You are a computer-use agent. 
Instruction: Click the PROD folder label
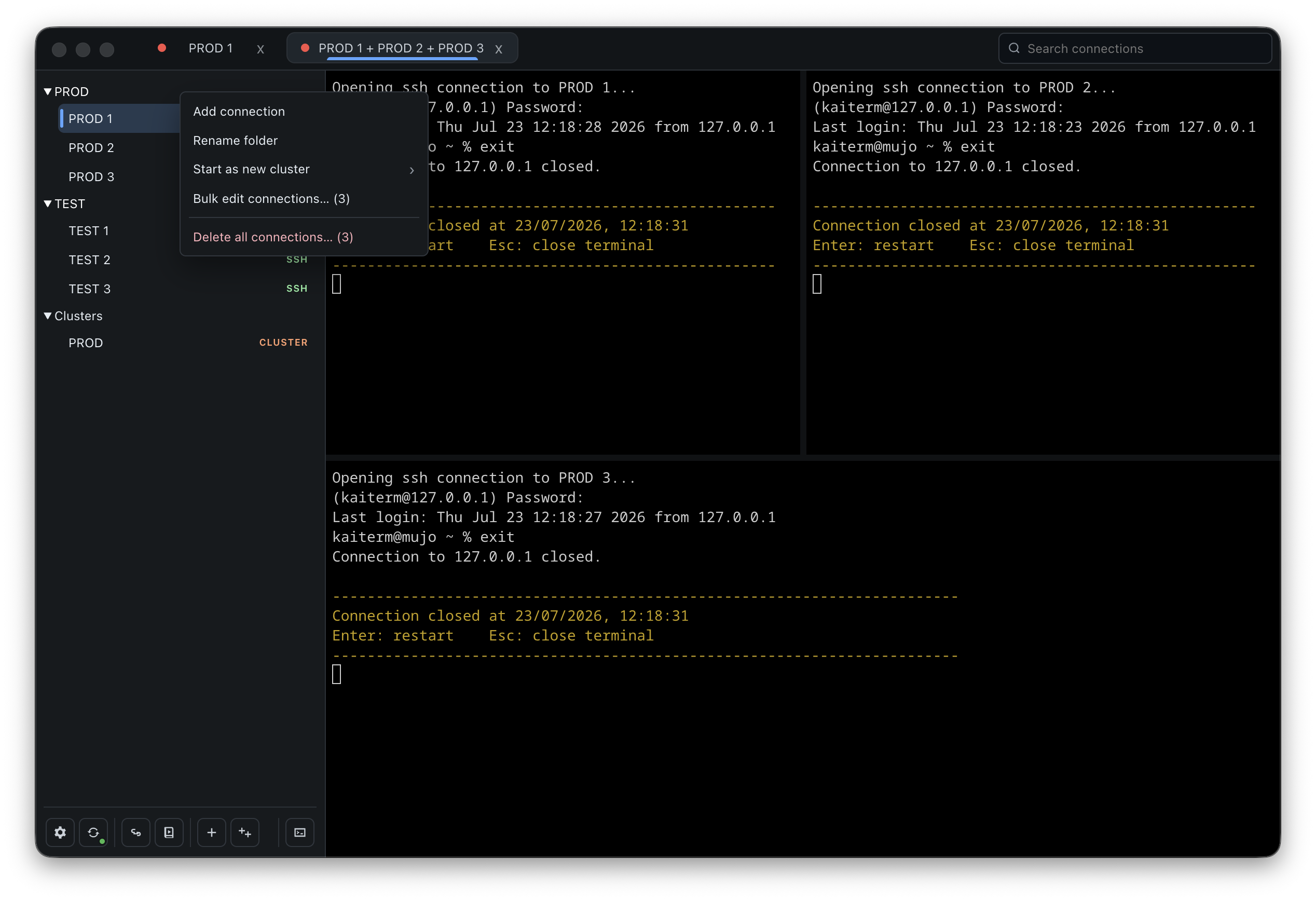click(71, 92)
